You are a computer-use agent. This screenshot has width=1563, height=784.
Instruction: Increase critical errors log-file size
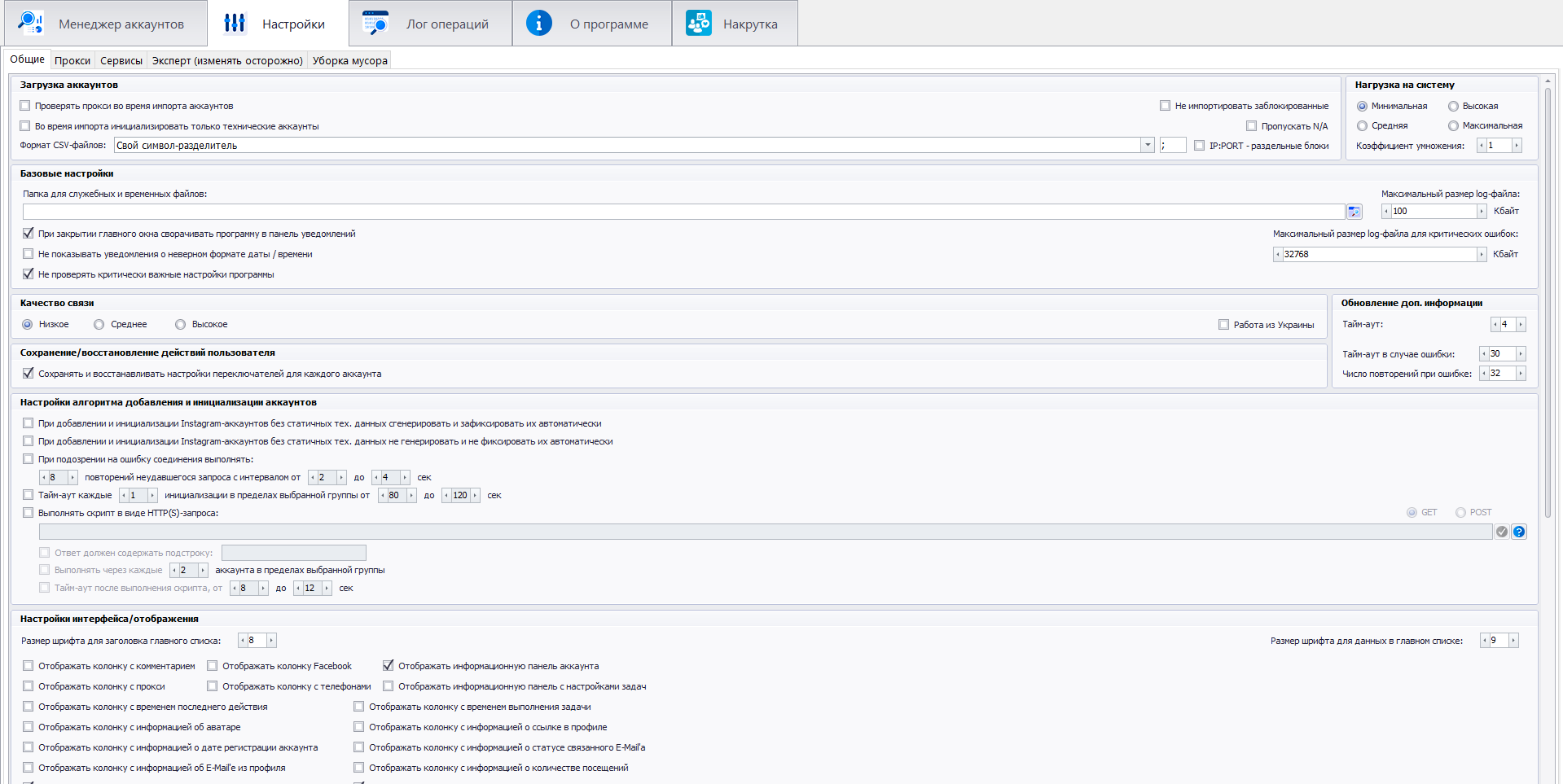(1482, 254)
